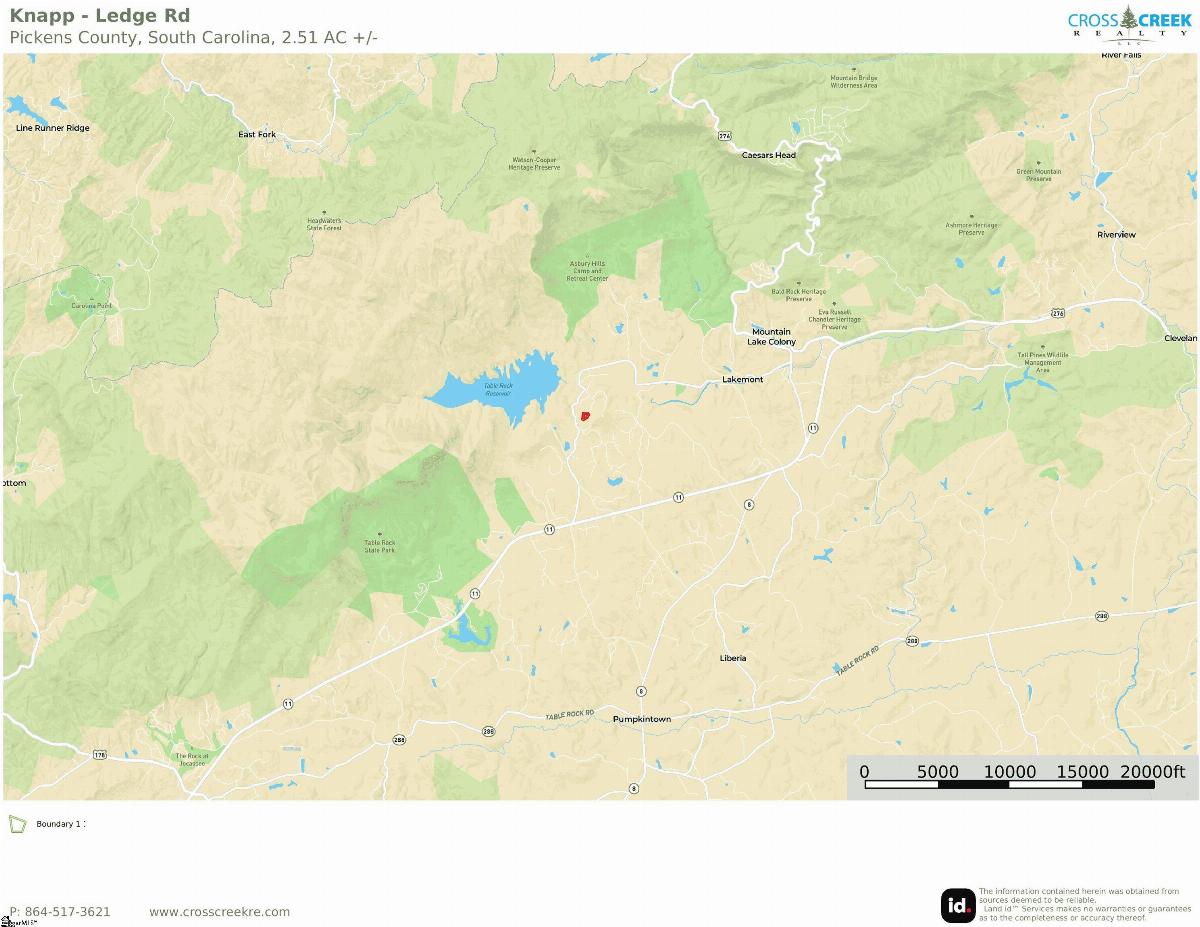The width and height of the screenshot is (1200, 927).
Task: Click the 276 shield beside Caesars Head
Action: click(x=724, y=134)
